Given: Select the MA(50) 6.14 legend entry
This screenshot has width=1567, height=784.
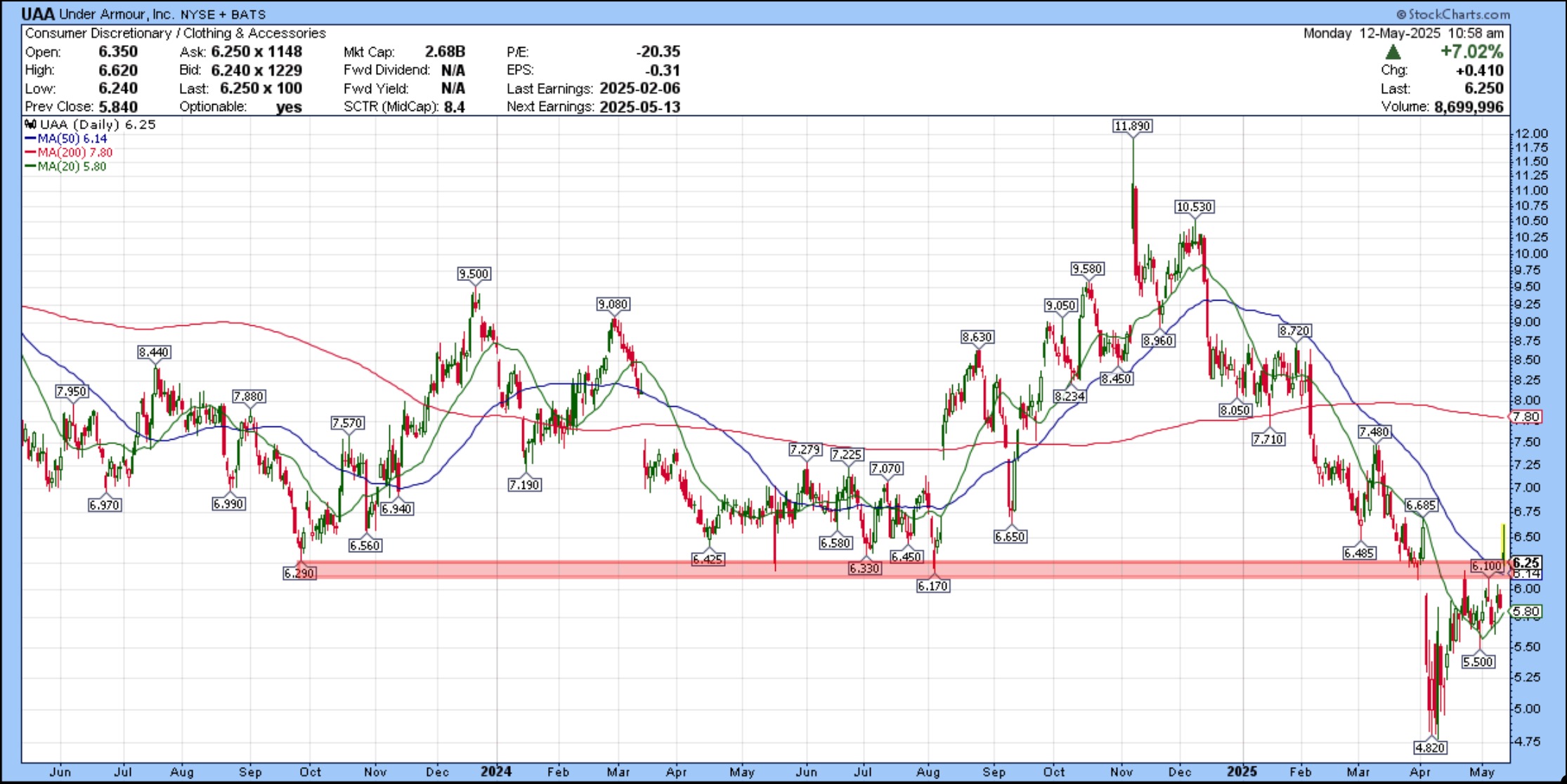Looking at the screenshot, I should click(x=66, y=138).
